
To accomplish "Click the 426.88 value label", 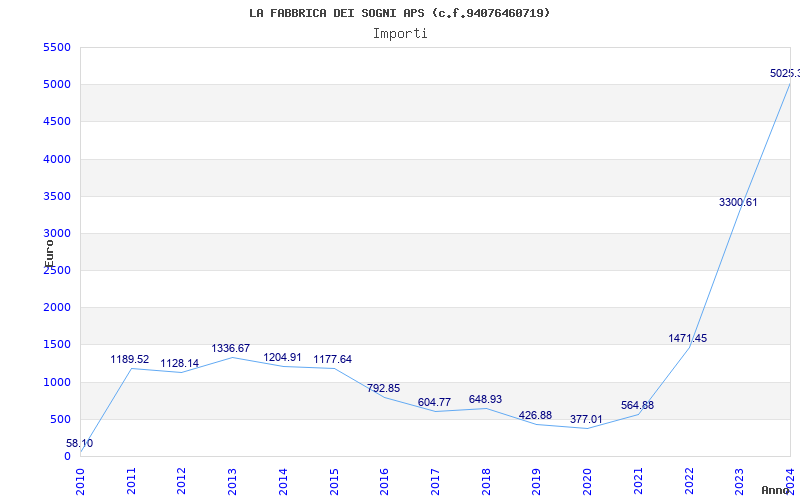I will (x=535, y=415).
